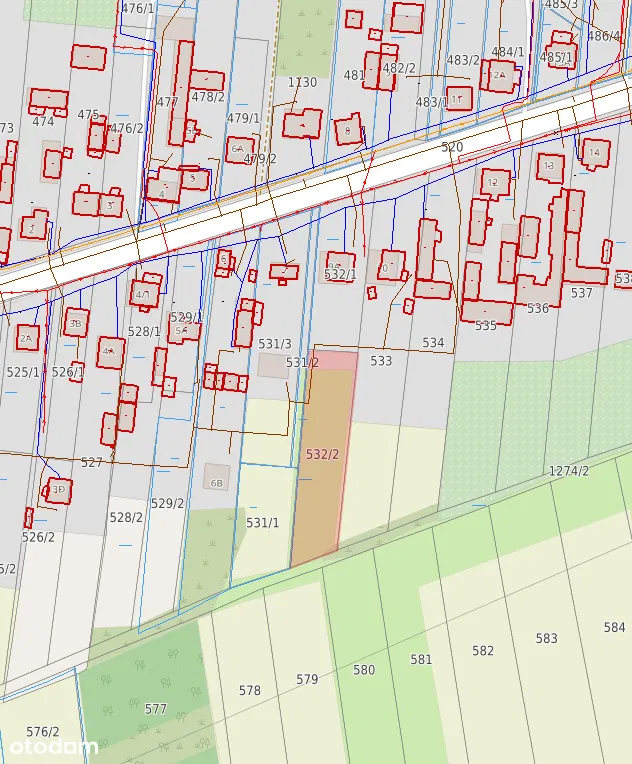Click parcel label 527
Screen dimensions: 632x764
(92, 462)
